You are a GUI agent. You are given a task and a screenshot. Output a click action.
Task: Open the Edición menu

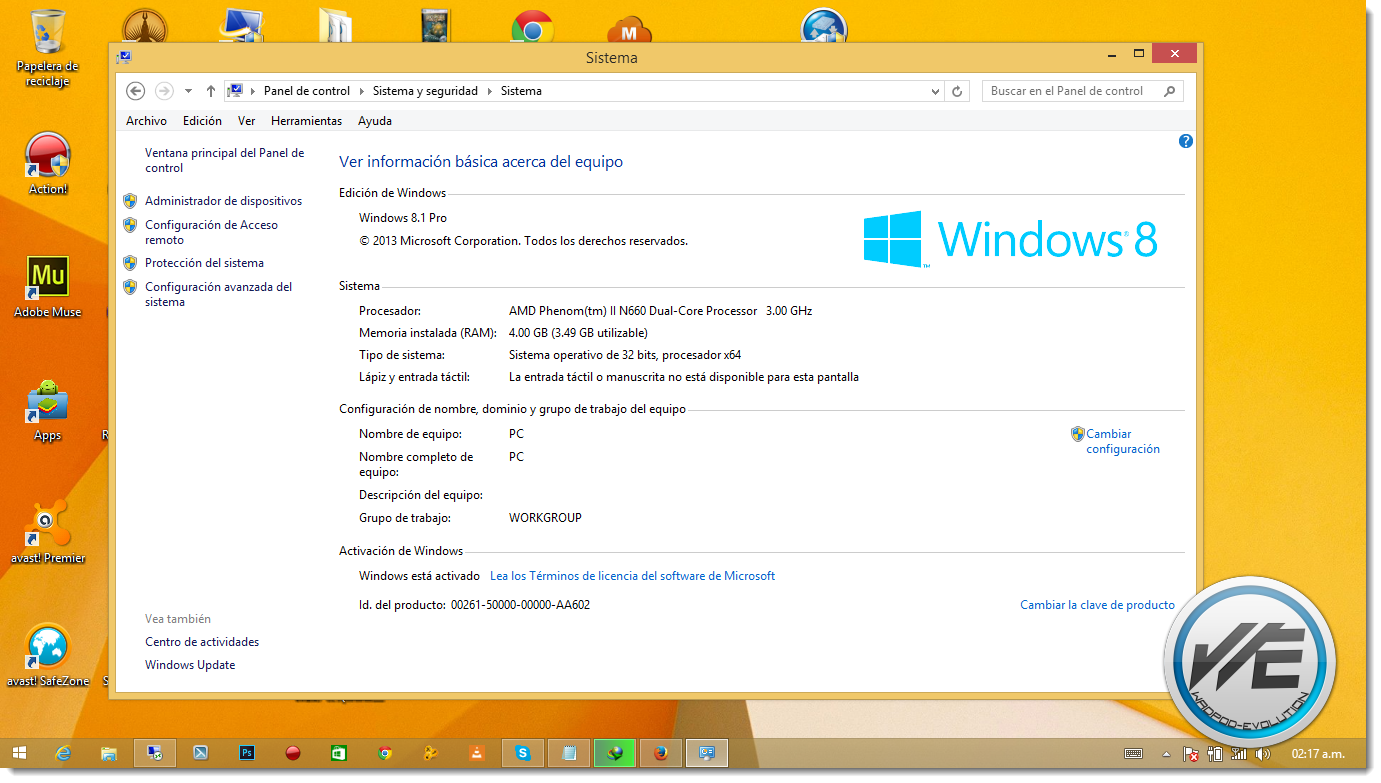(202, 121)
